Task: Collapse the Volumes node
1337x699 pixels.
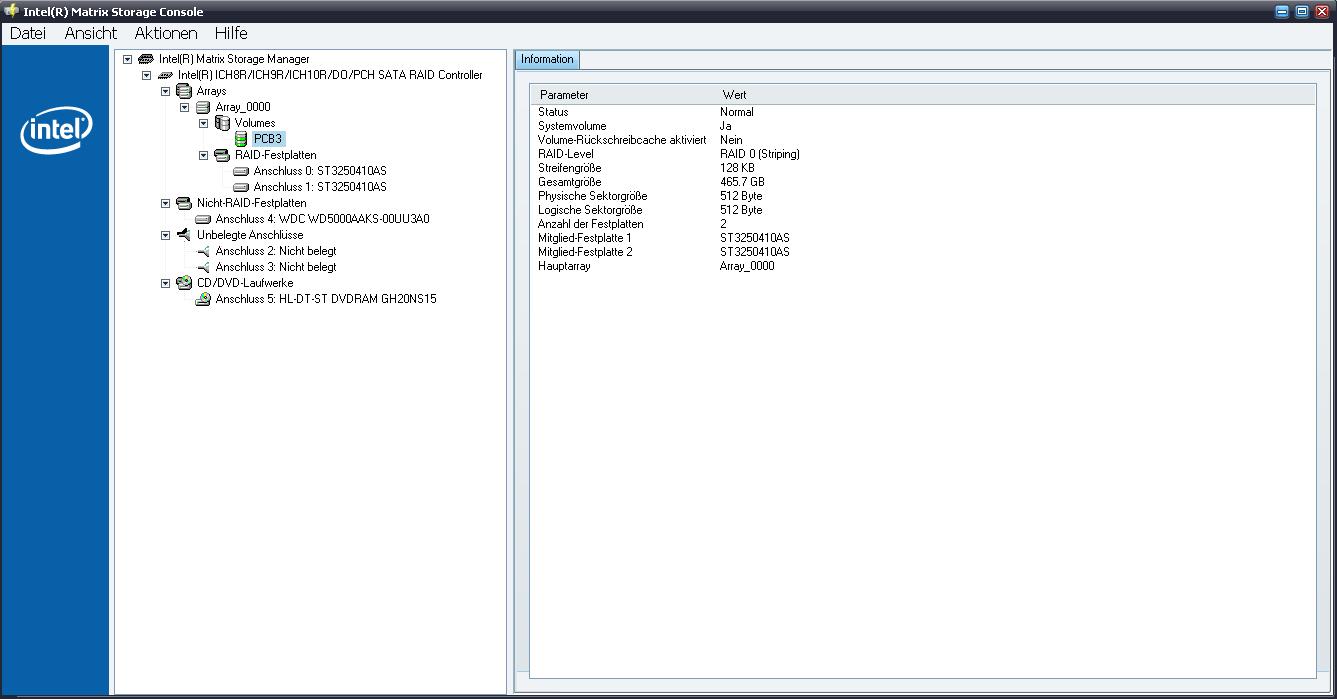Action: pyautogui.click(x=204, y=123)
